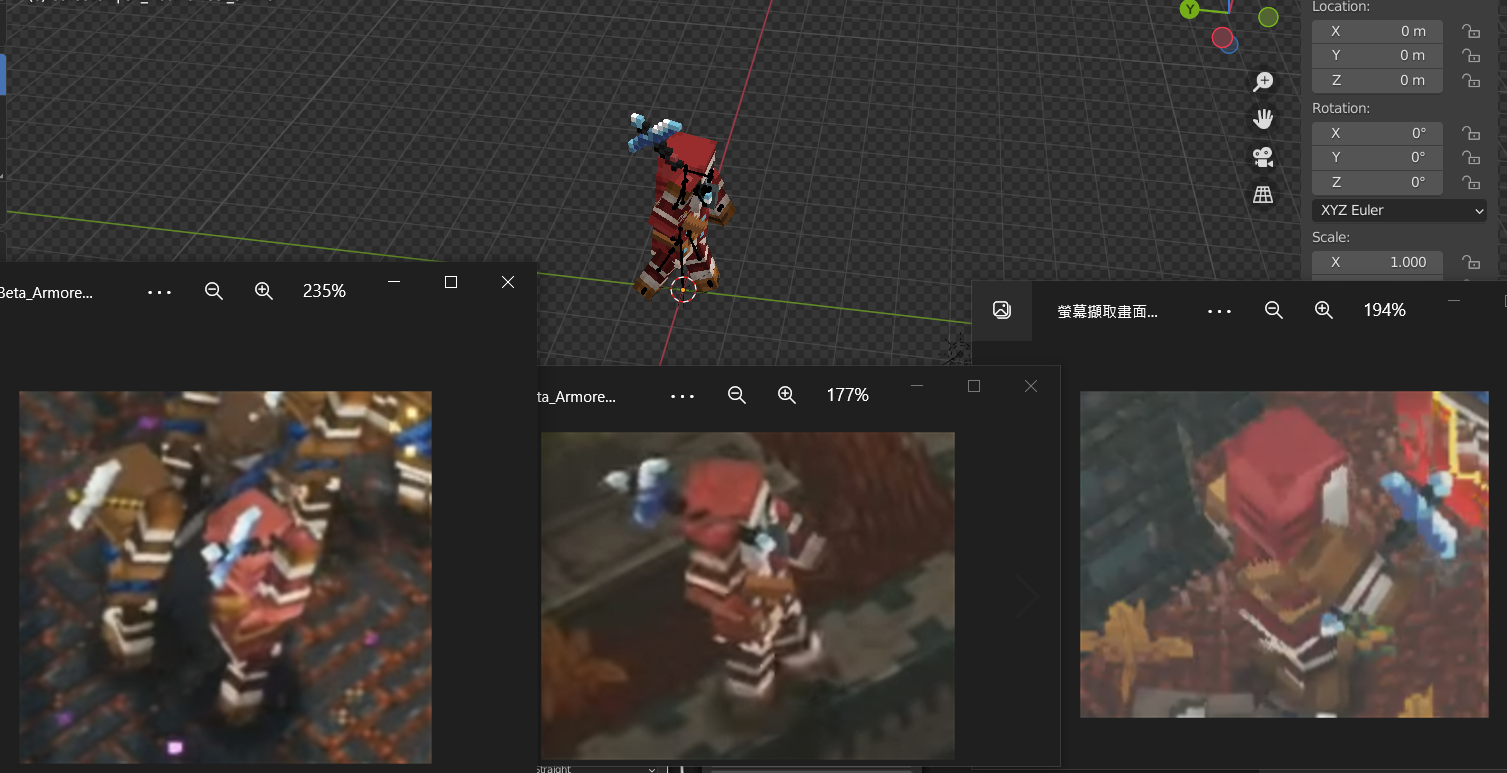
Task: Click the Location Z field showing 0 m
Action: [1377, 81]
